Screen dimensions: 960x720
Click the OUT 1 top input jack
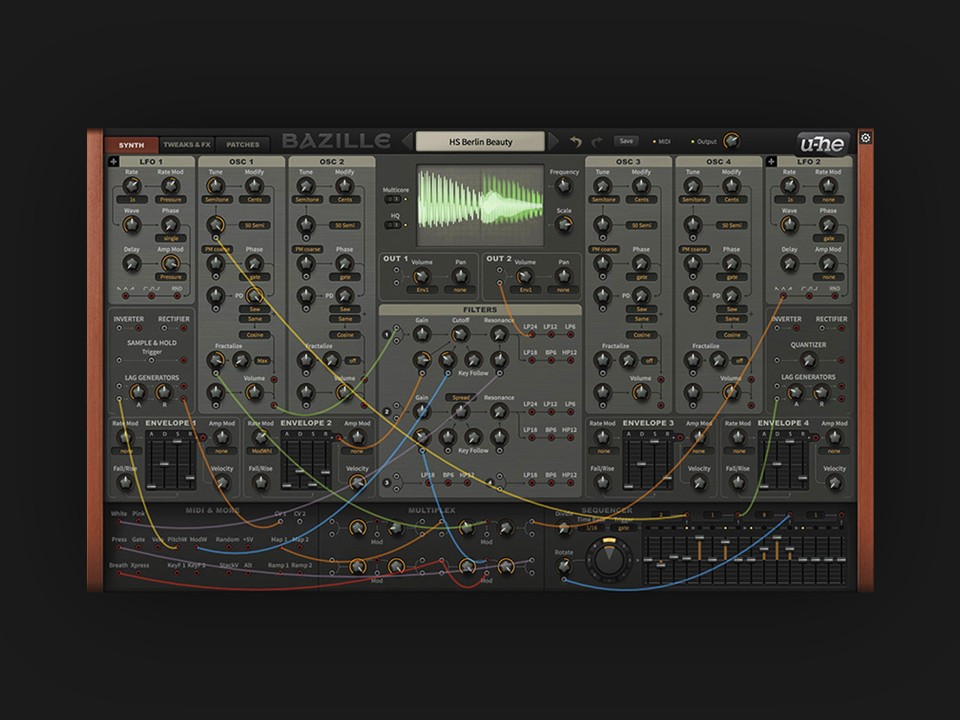(396, 270)
